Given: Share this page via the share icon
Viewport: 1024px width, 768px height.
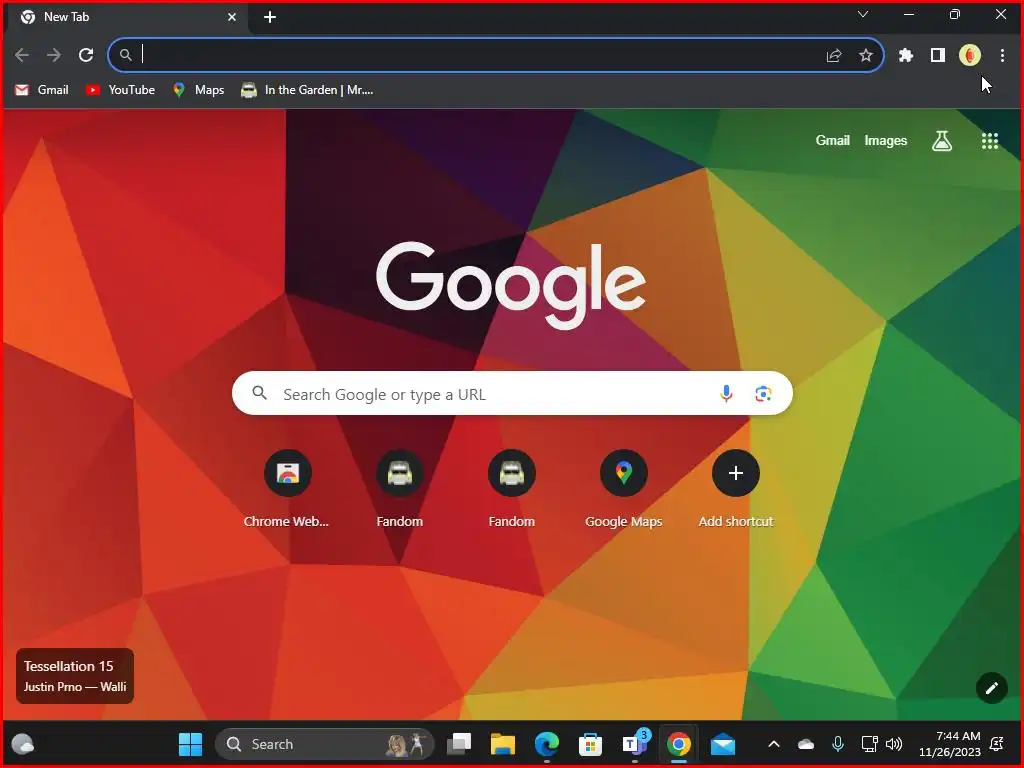Looking at the screenshot, I should pyautogui.click(x=833, y=56).
